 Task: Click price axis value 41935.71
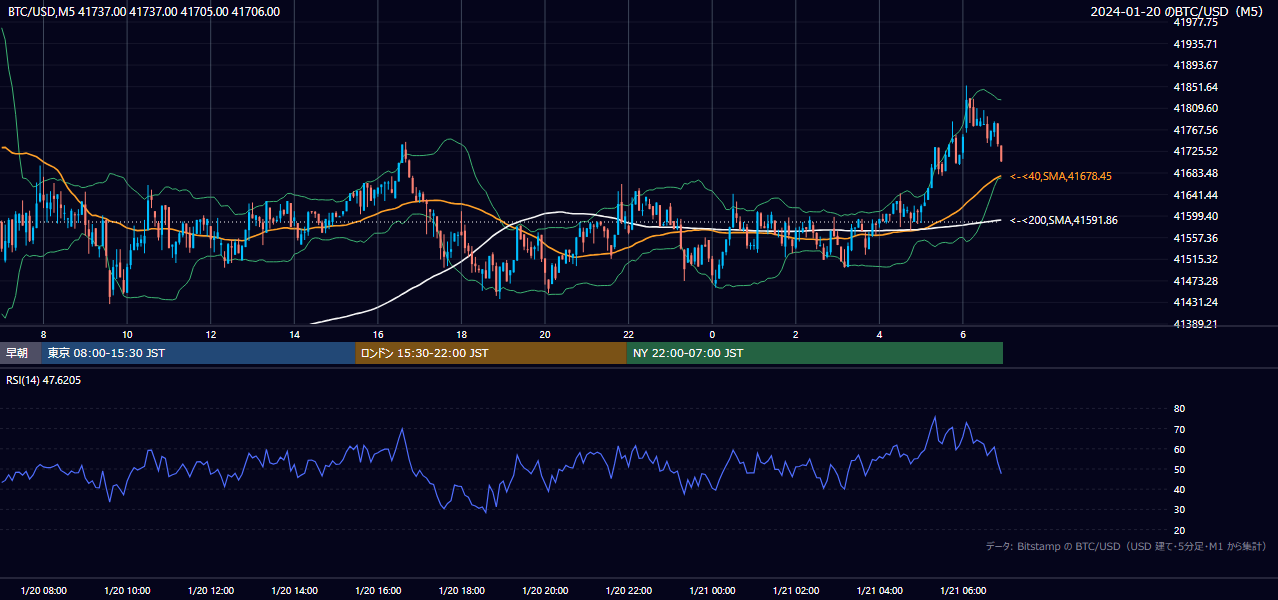pos(1195,44)
